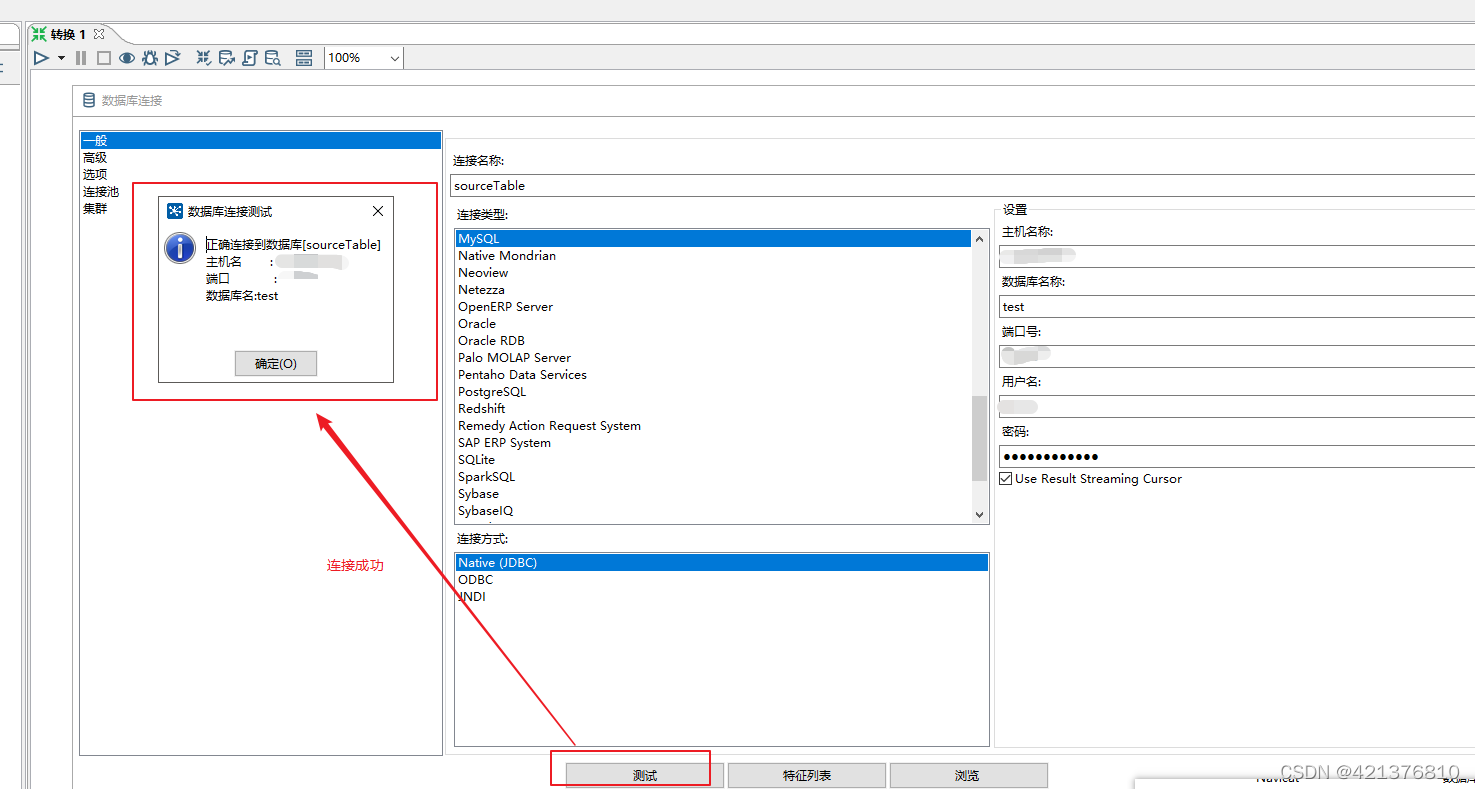This screenshot has width=1475, height=789.
Task: Click the 密码 password field
Action: coord(1237,456)
